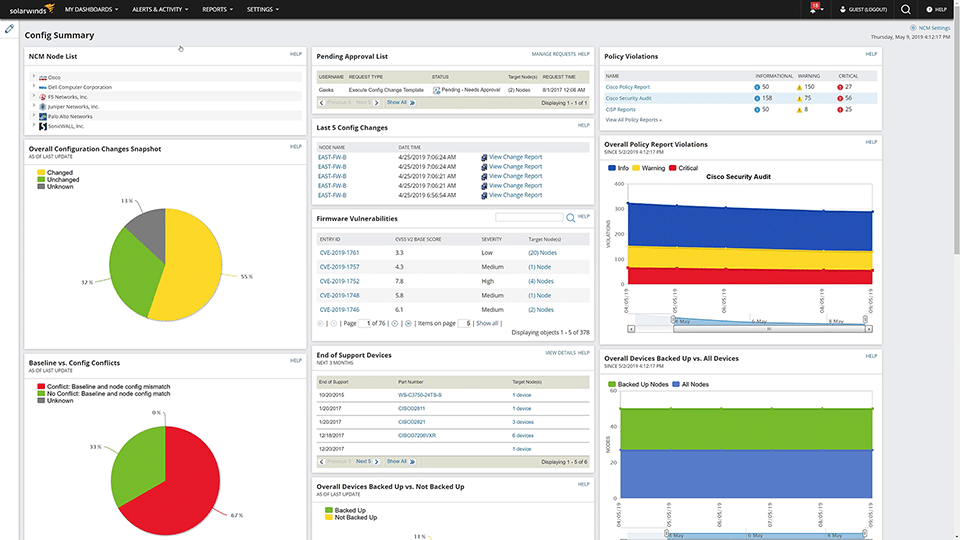Open the CVE-2019-1752 vulnerability link
The image size is (960, 540).
[339, 281]
